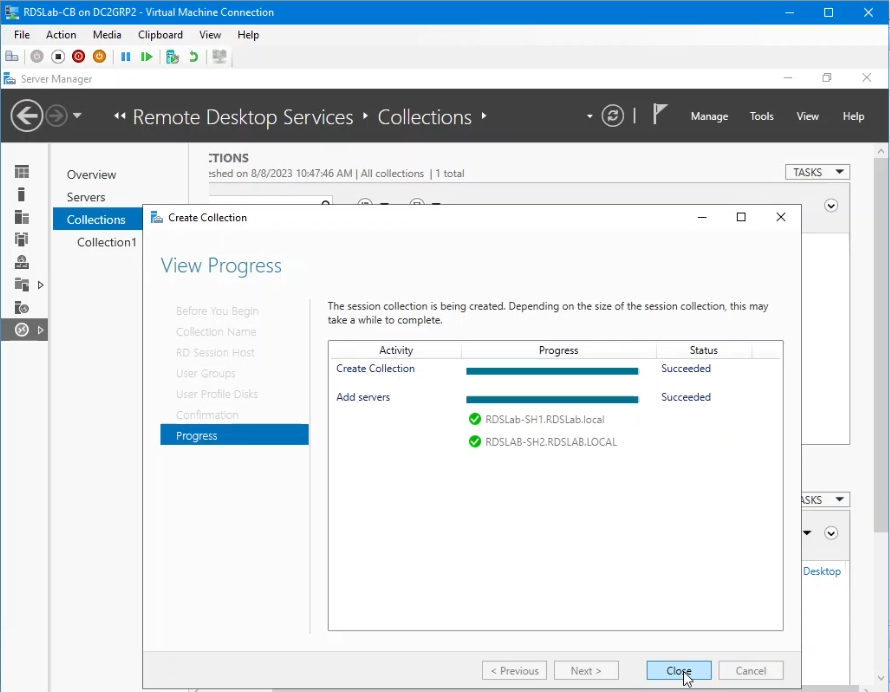Select the Dashboard icon in left sidebar

coord(22,172)
